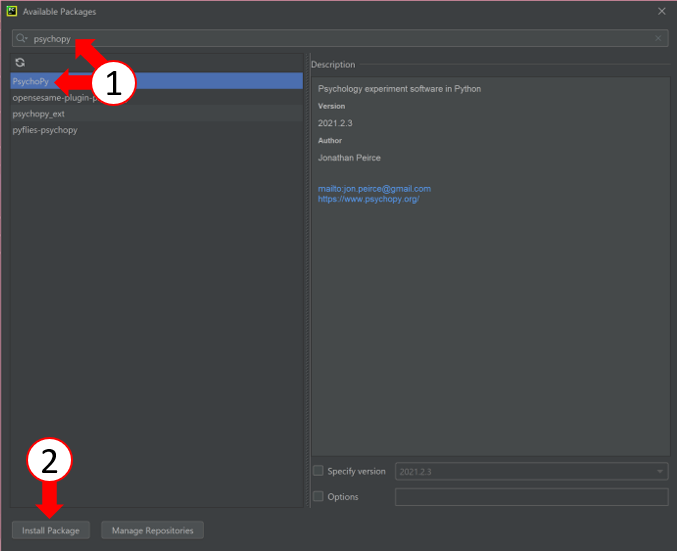This screenshot has height=551, width=677.
Task: Enable the Specify version checkbox
Action: 318,471
